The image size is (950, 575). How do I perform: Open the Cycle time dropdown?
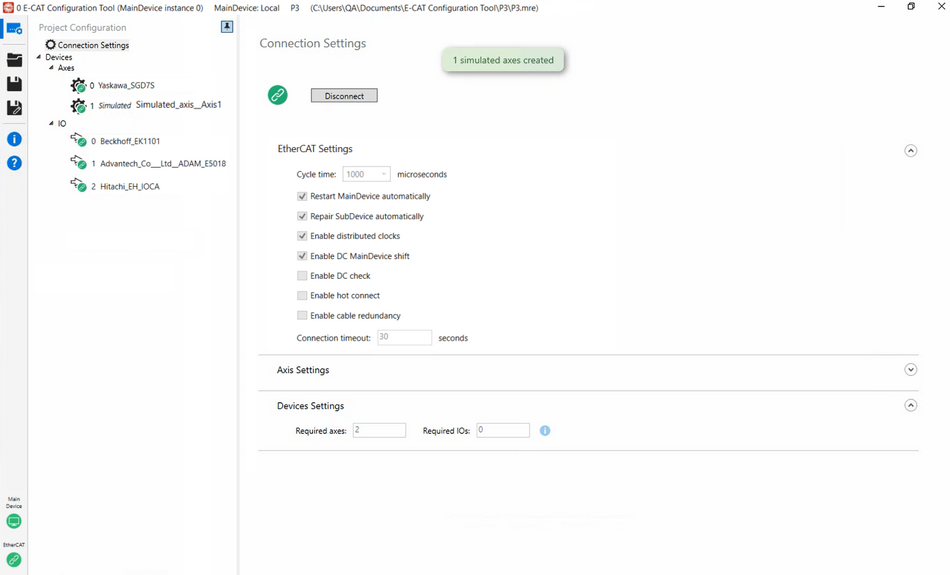(x=366, y=174)
